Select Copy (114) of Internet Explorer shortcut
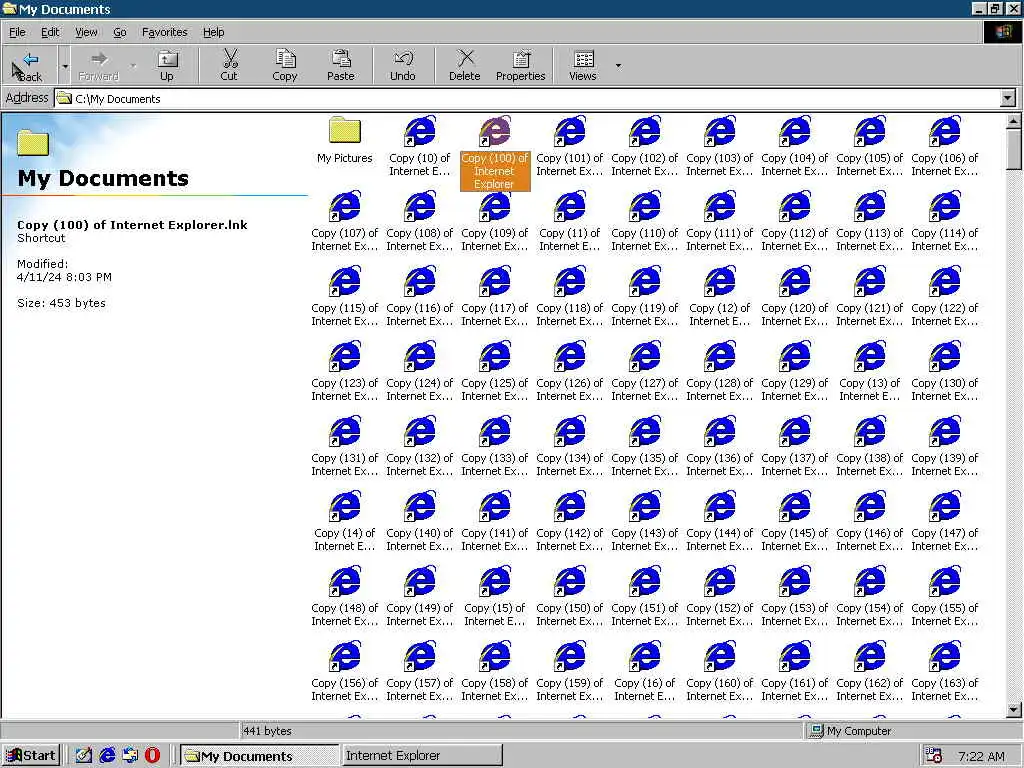 (x=945, y=221)
